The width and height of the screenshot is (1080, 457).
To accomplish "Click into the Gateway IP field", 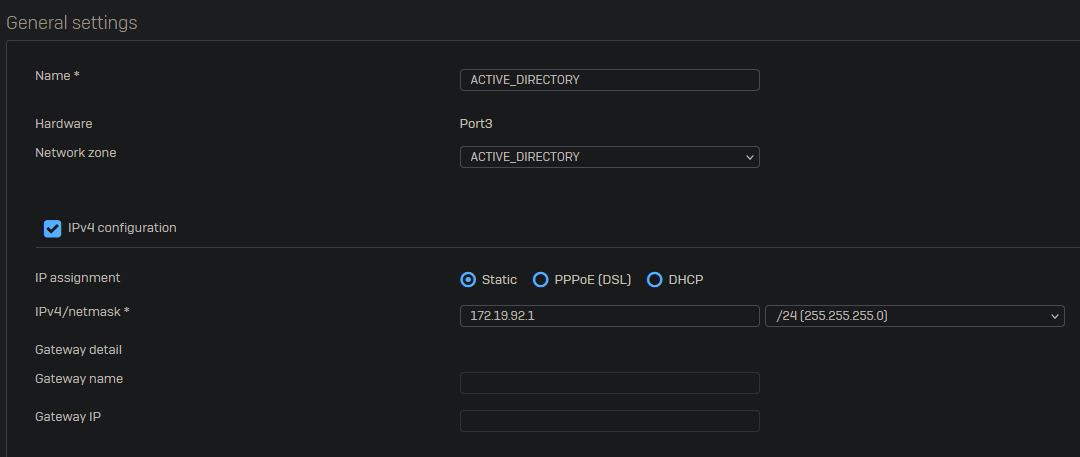I will tap(609, 421).
